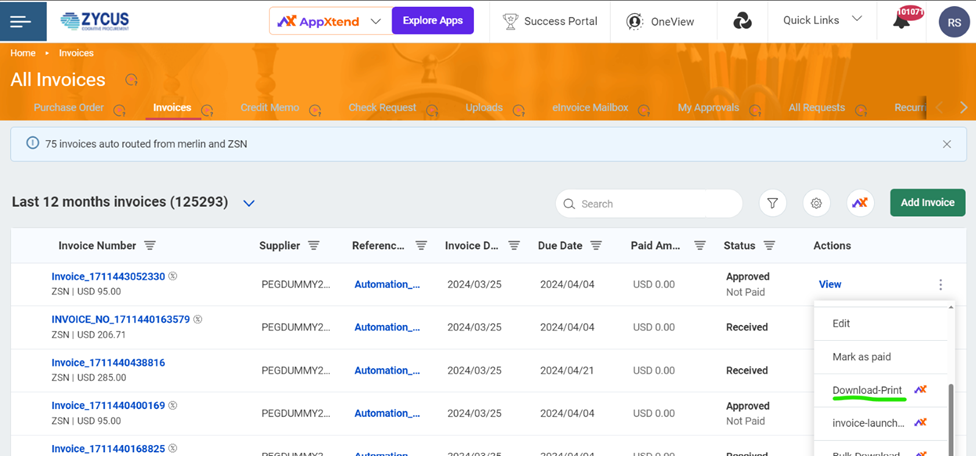
Task: Click the icon beside Uploads tab
Action: pyautogui.click(x=518, y=111)
